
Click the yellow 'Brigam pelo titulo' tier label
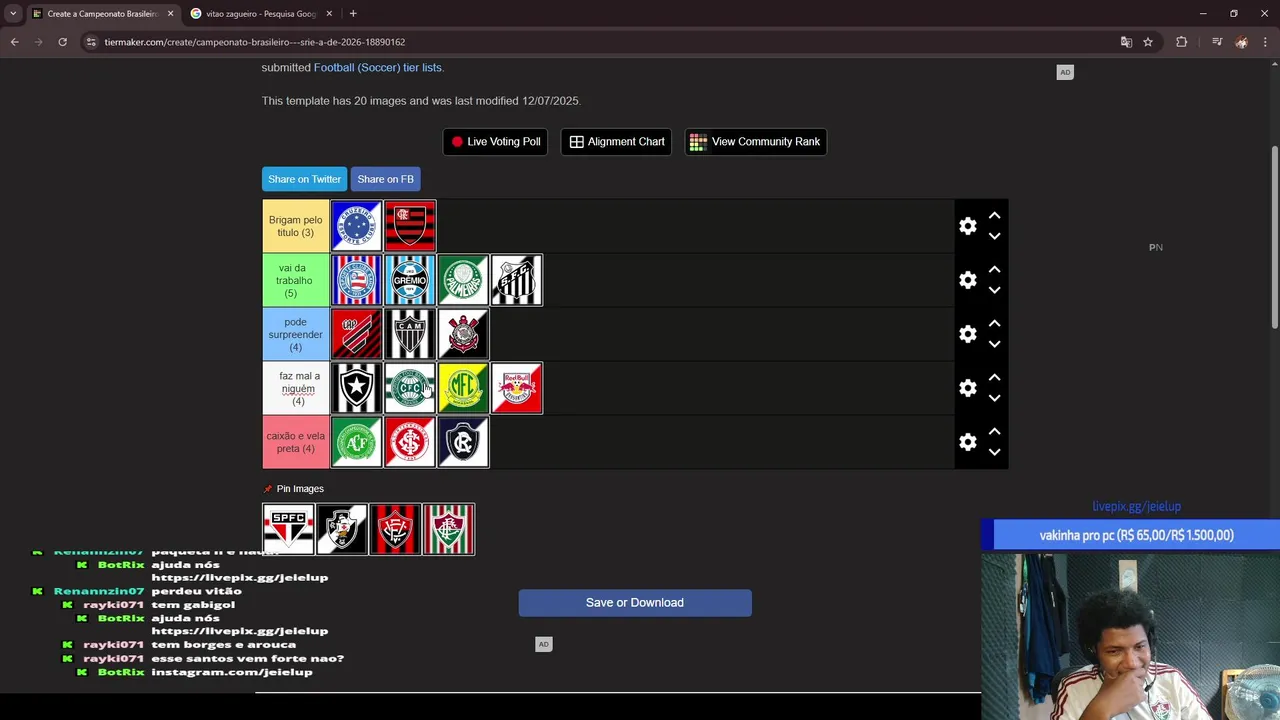pos(295,226)
